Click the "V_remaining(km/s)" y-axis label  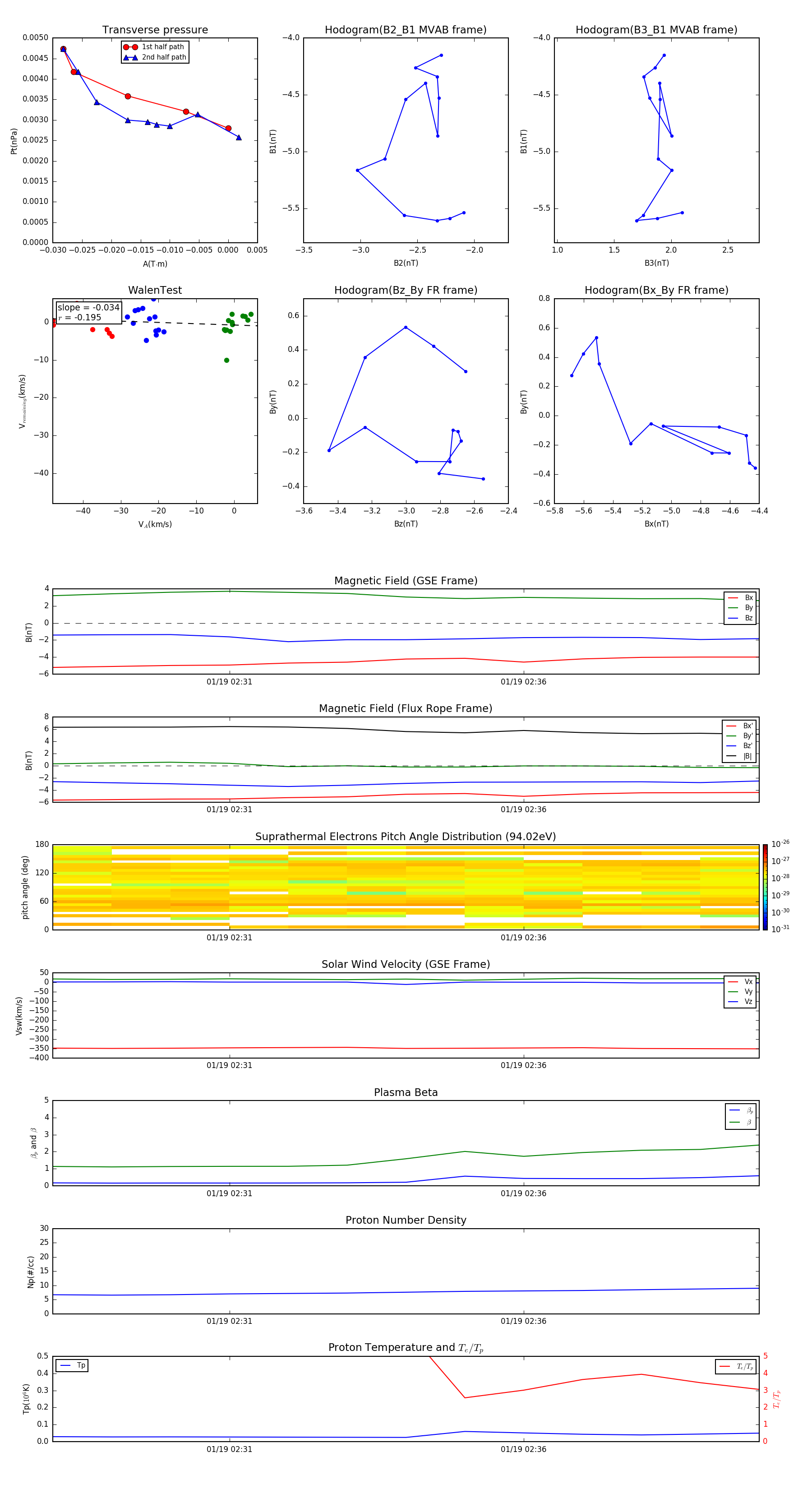coord(22,401)
